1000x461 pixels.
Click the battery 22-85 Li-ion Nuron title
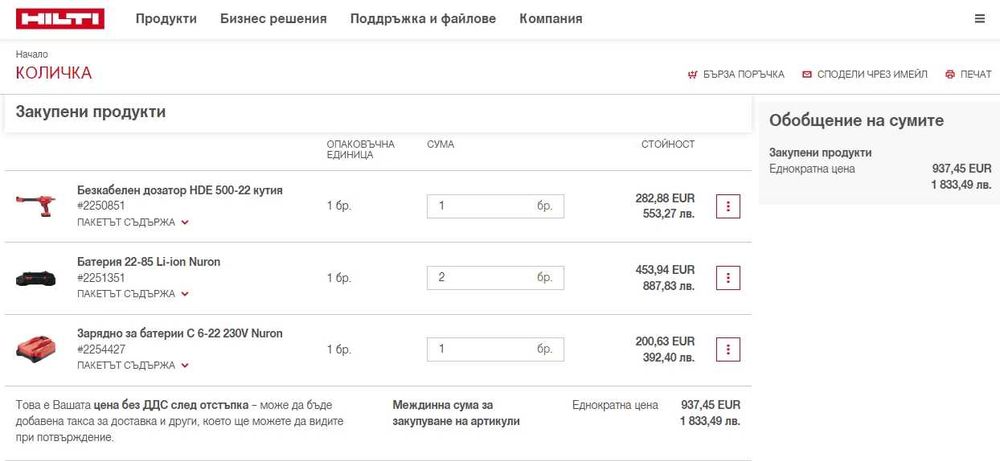tap(149, 262)
